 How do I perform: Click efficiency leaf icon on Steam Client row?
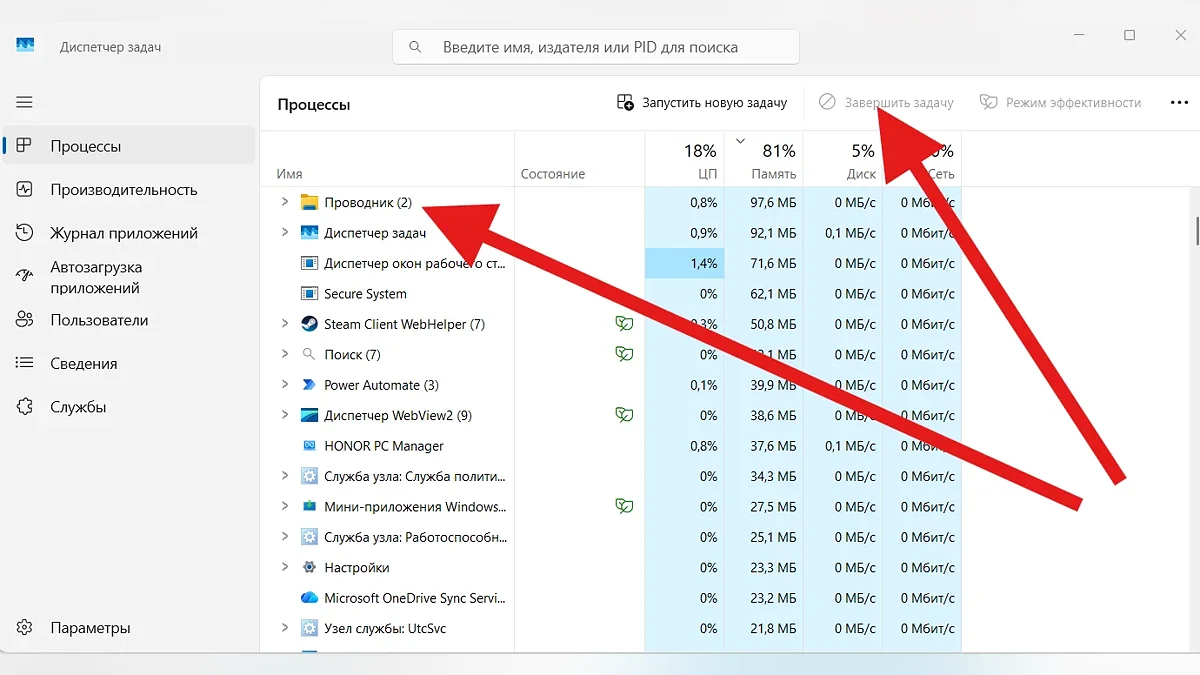[x=624, y=324]
